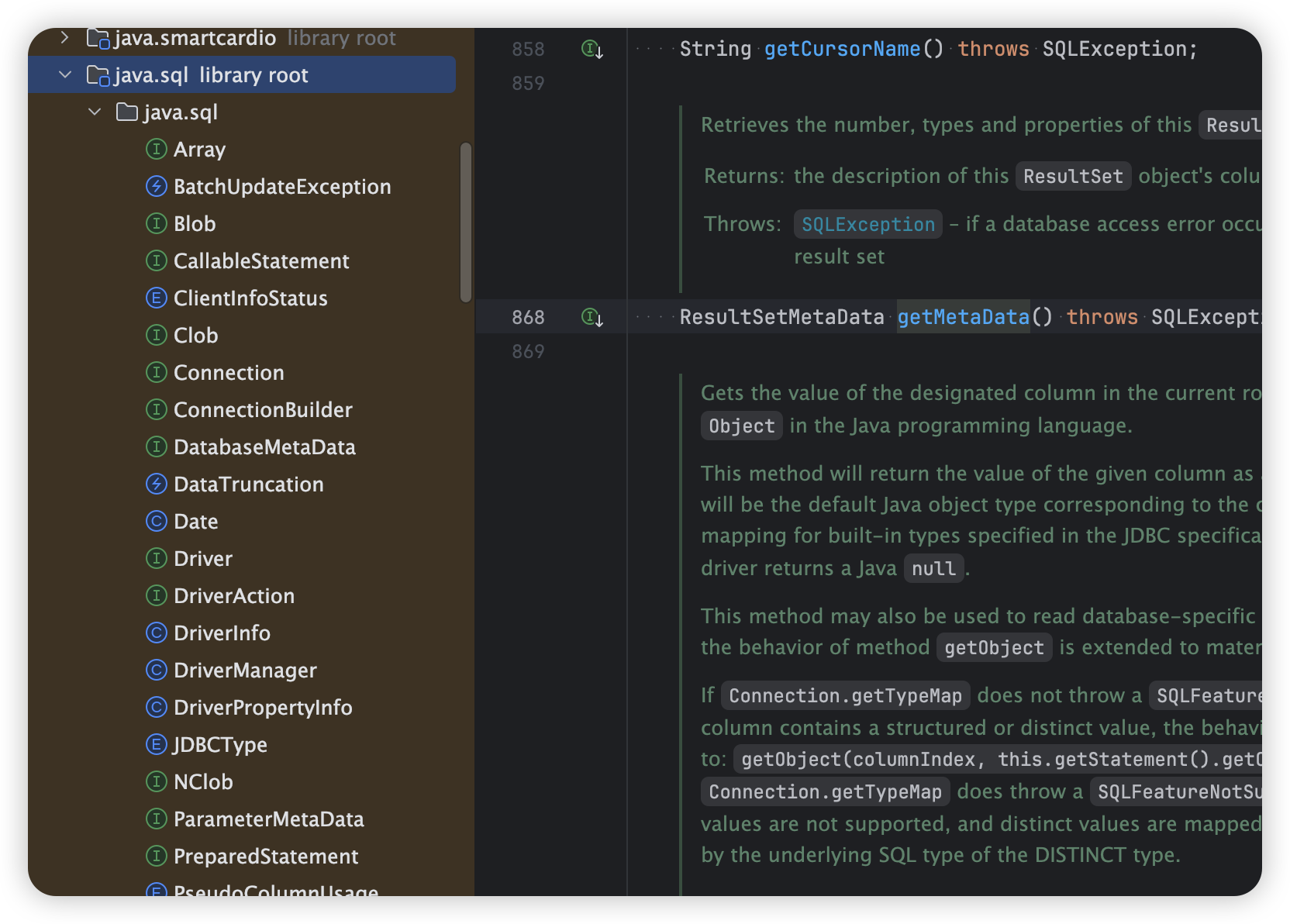Select Blob in the project tree
1290x924 pixels.
click(195, 224)
